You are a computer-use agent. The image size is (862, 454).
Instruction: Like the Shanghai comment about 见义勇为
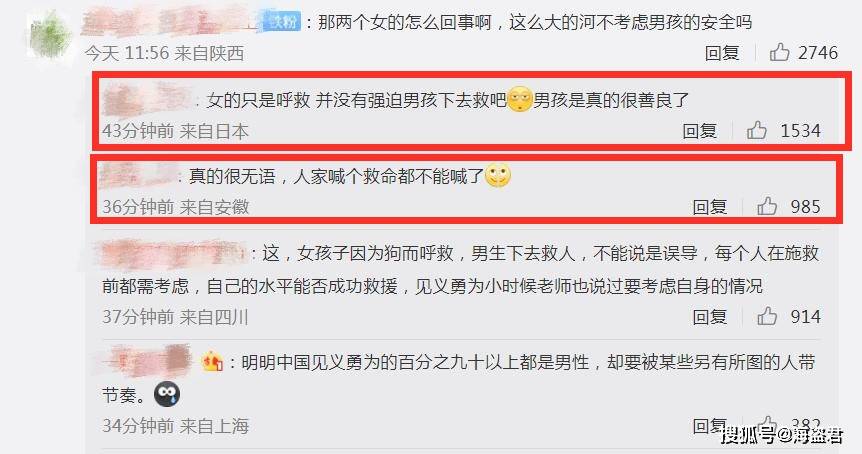pos(767,422)
